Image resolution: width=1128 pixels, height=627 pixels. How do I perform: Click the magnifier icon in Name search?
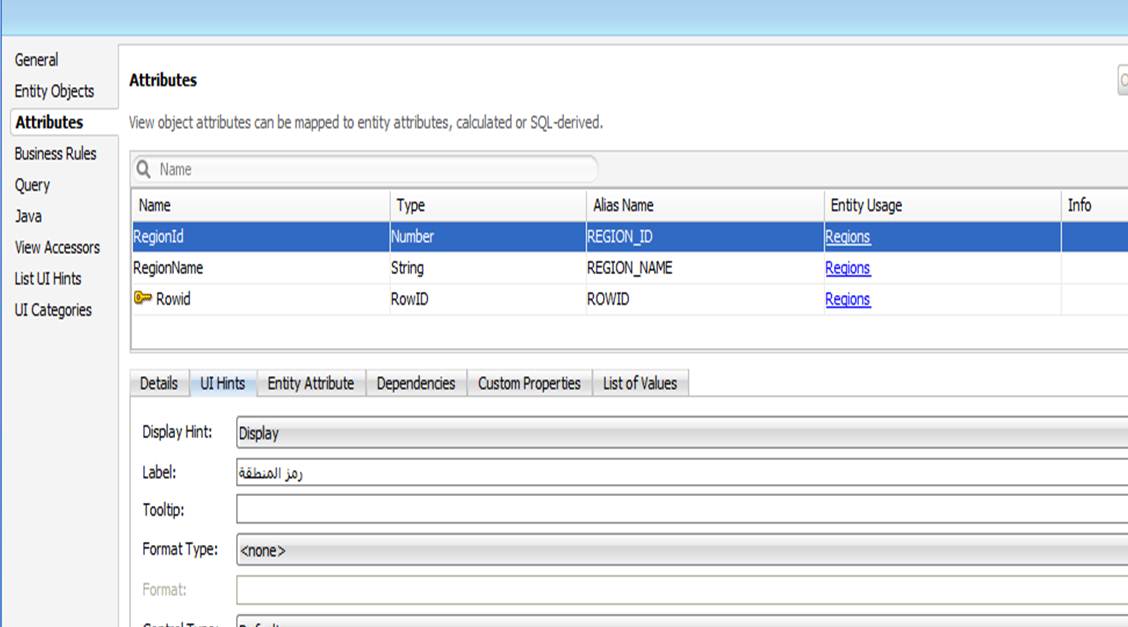point(144,170)
